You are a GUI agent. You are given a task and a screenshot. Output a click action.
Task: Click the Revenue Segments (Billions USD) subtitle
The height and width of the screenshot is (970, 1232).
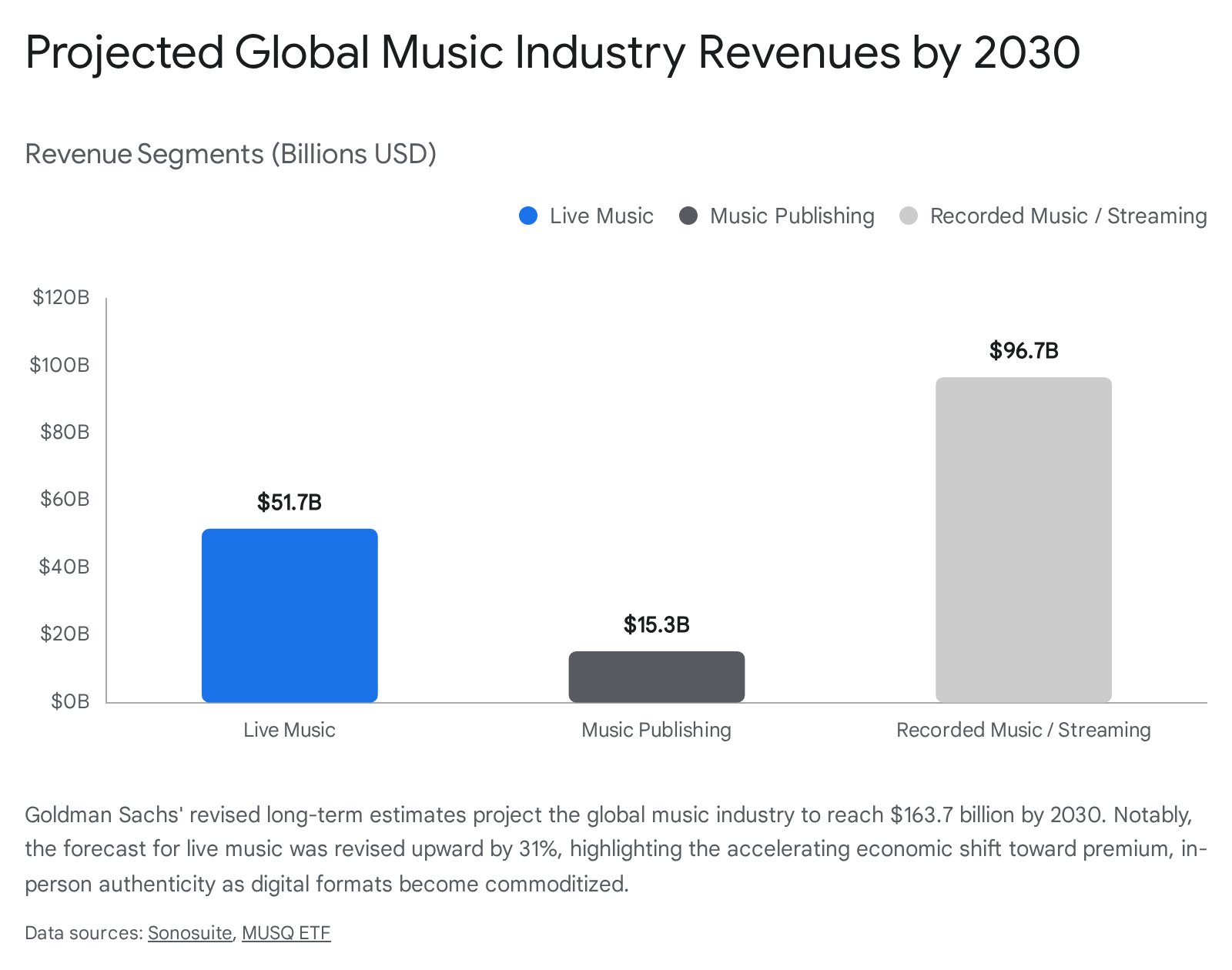[231, 154]
